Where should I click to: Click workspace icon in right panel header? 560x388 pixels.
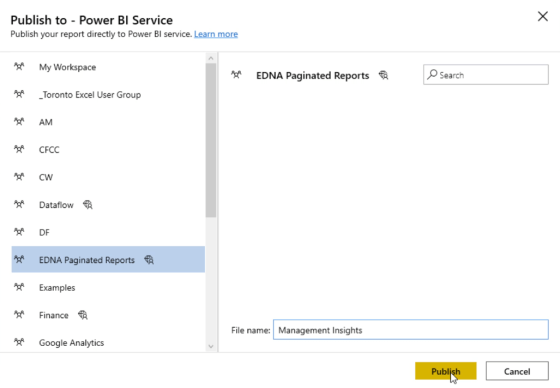(x=236, y=75)
